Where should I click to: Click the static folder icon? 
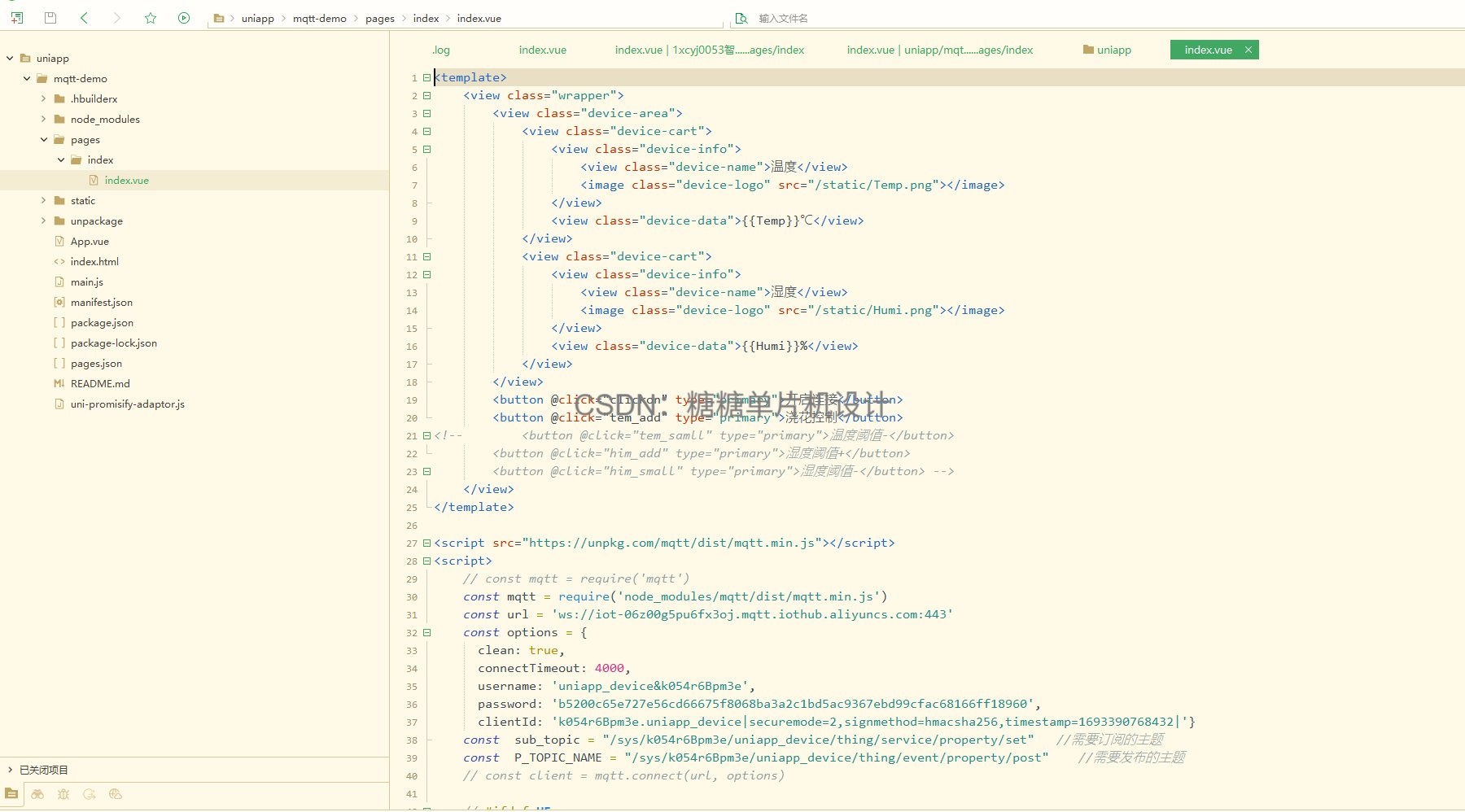pyautogui.click(x=59, y=200)
